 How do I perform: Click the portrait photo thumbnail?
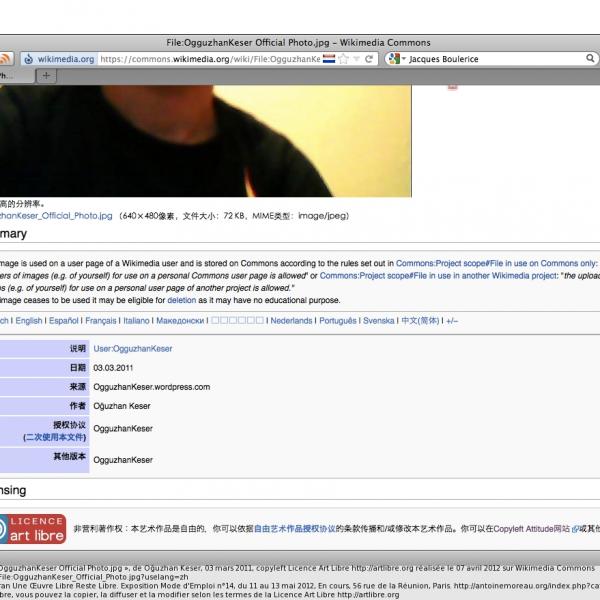tap(205, 141)
